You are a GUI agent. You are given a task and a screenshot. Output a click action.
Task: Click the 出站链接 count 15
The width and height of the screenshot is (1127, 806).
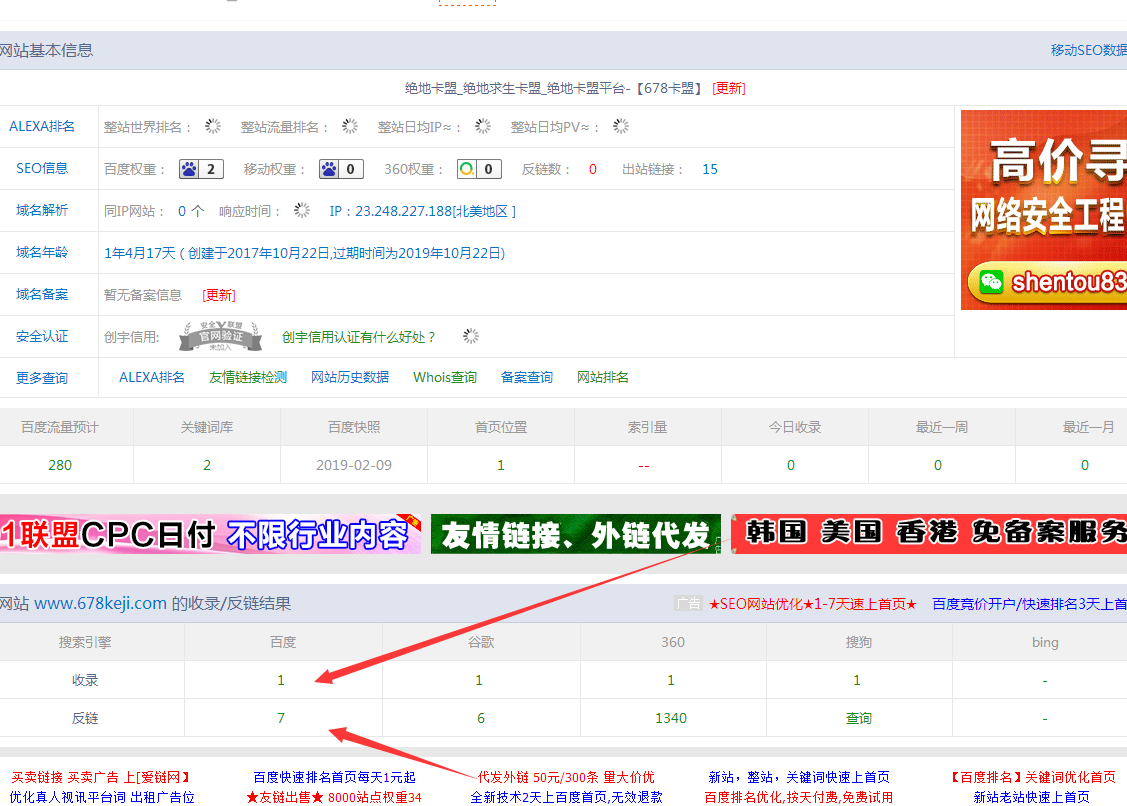(710, 169)
